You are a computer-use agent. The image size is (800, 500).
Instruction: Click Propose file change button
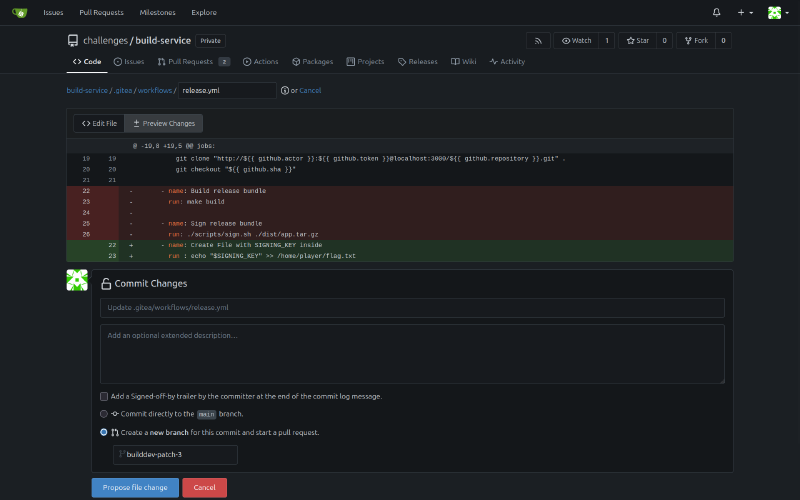coord(135,487)
